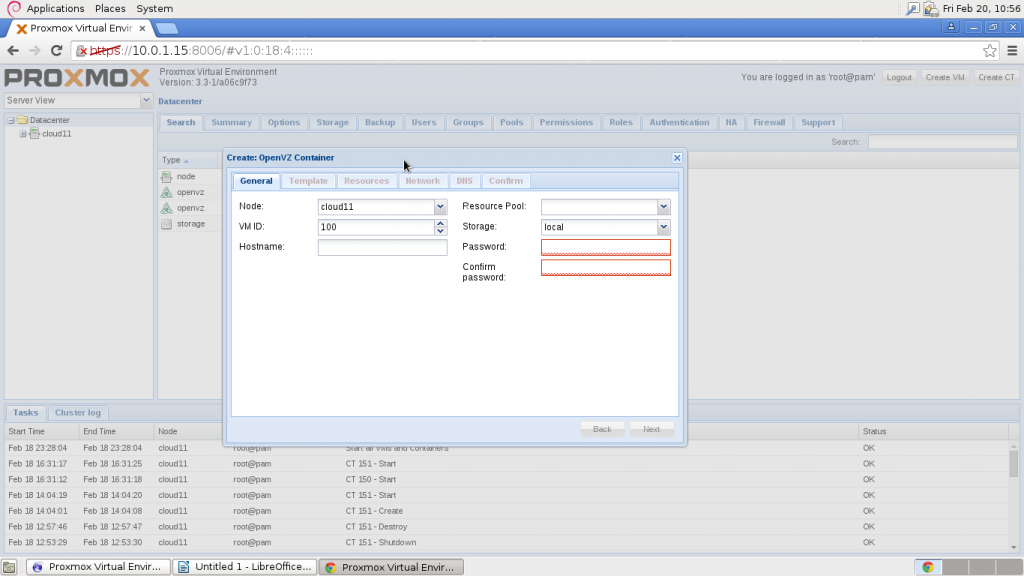Open the Chrome hamburger menu icon
1024x576 pixels.
1012,50
